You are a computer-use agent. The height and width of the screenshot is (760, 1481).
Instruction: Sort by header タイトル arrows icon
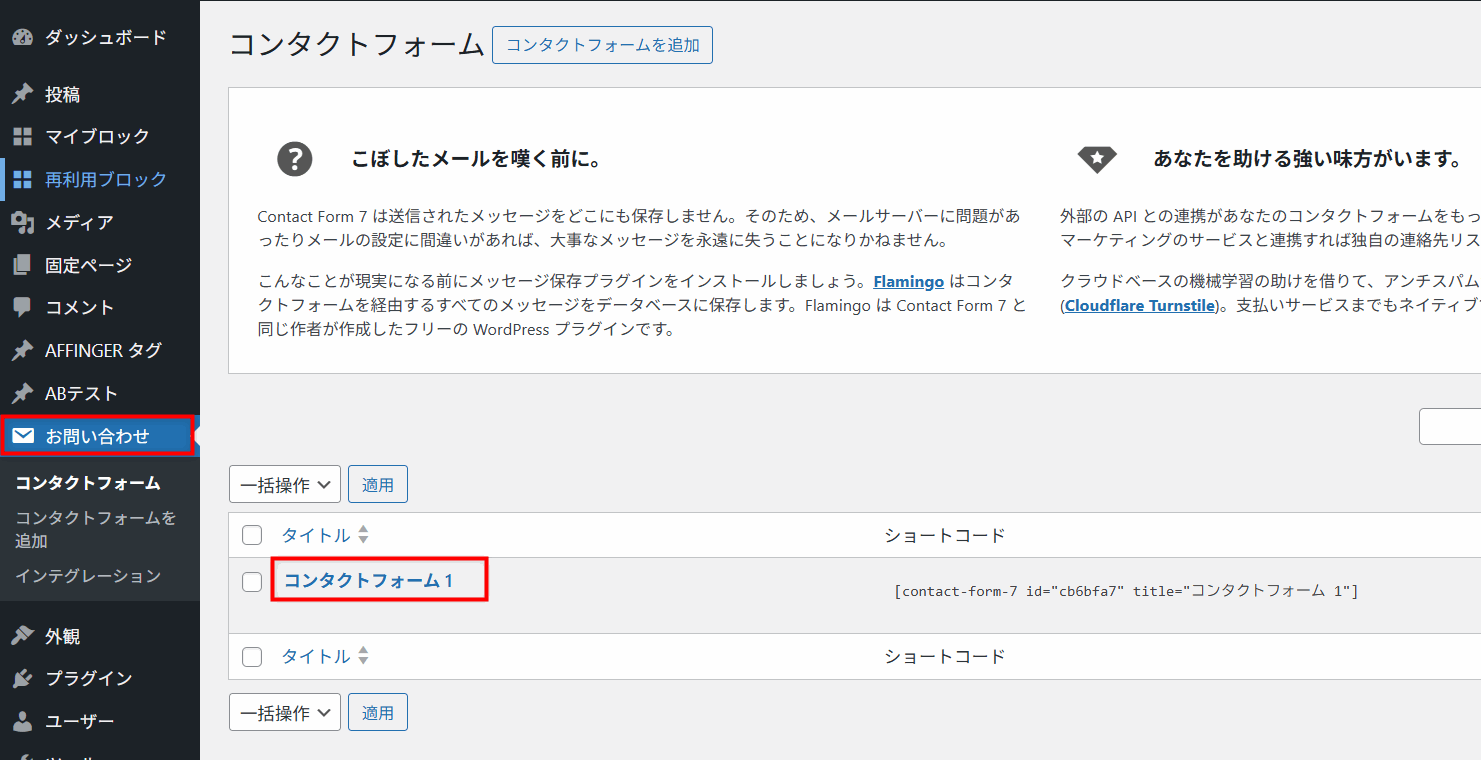(x=363, y=535)
